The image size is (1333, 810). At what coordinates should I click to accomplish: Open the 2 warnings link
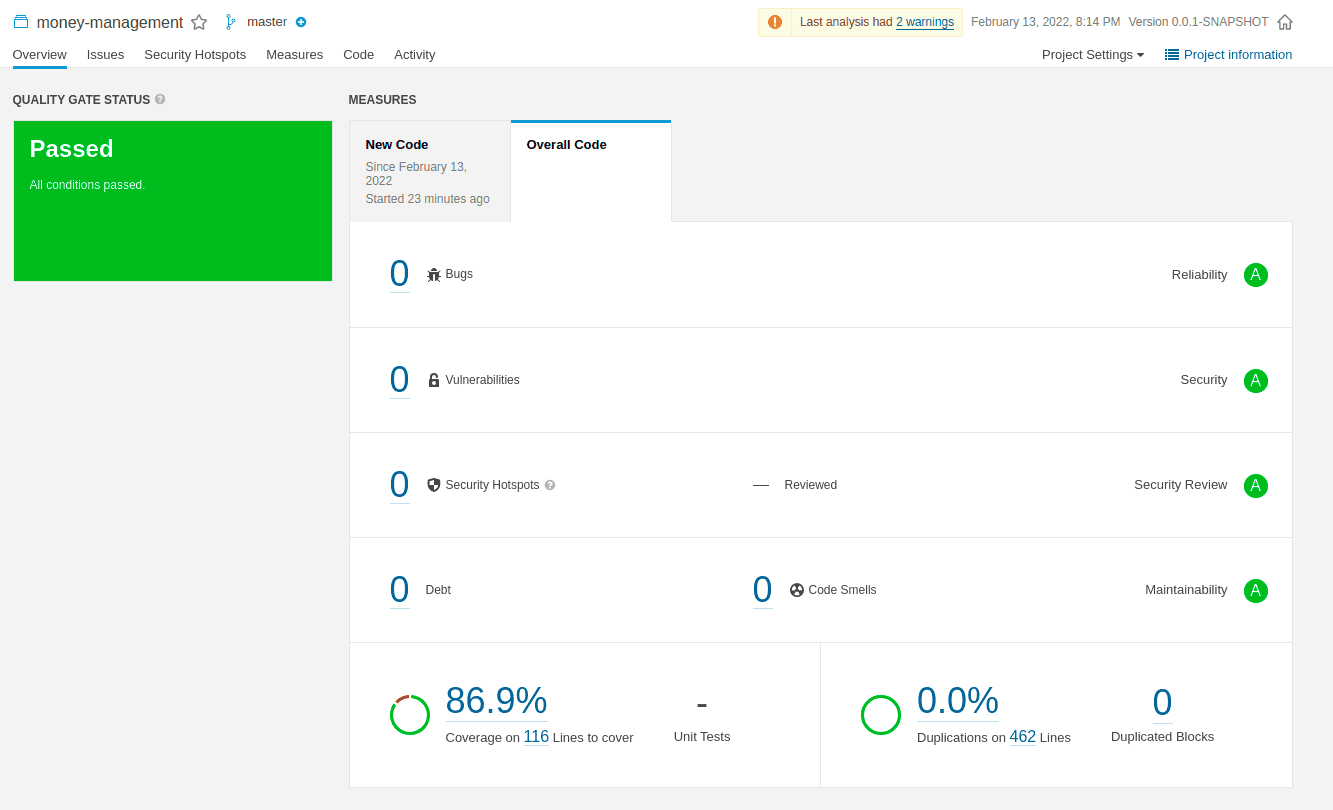click(x=924, y=22)
